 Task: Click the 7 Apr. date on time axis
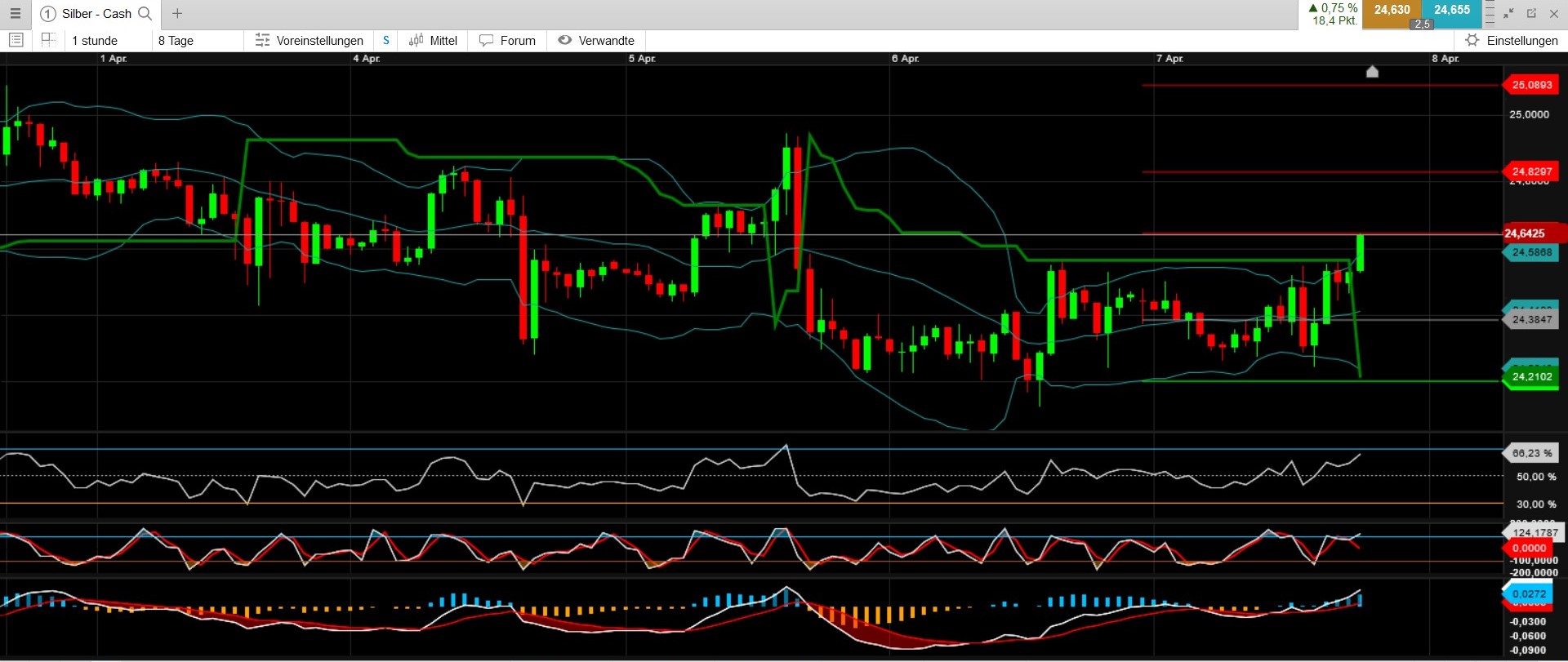coord(1169,59)
